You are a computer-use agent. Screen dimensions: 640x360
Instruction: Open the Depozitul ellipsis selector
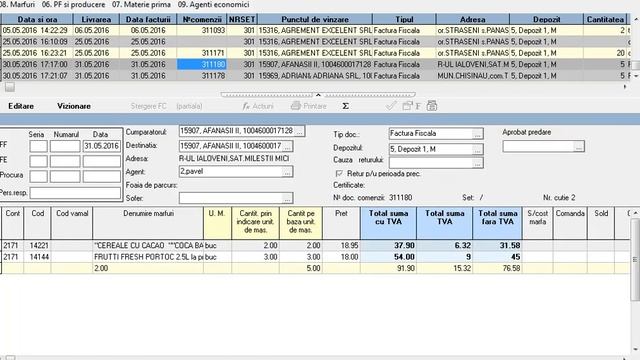[x=477, y=149]
